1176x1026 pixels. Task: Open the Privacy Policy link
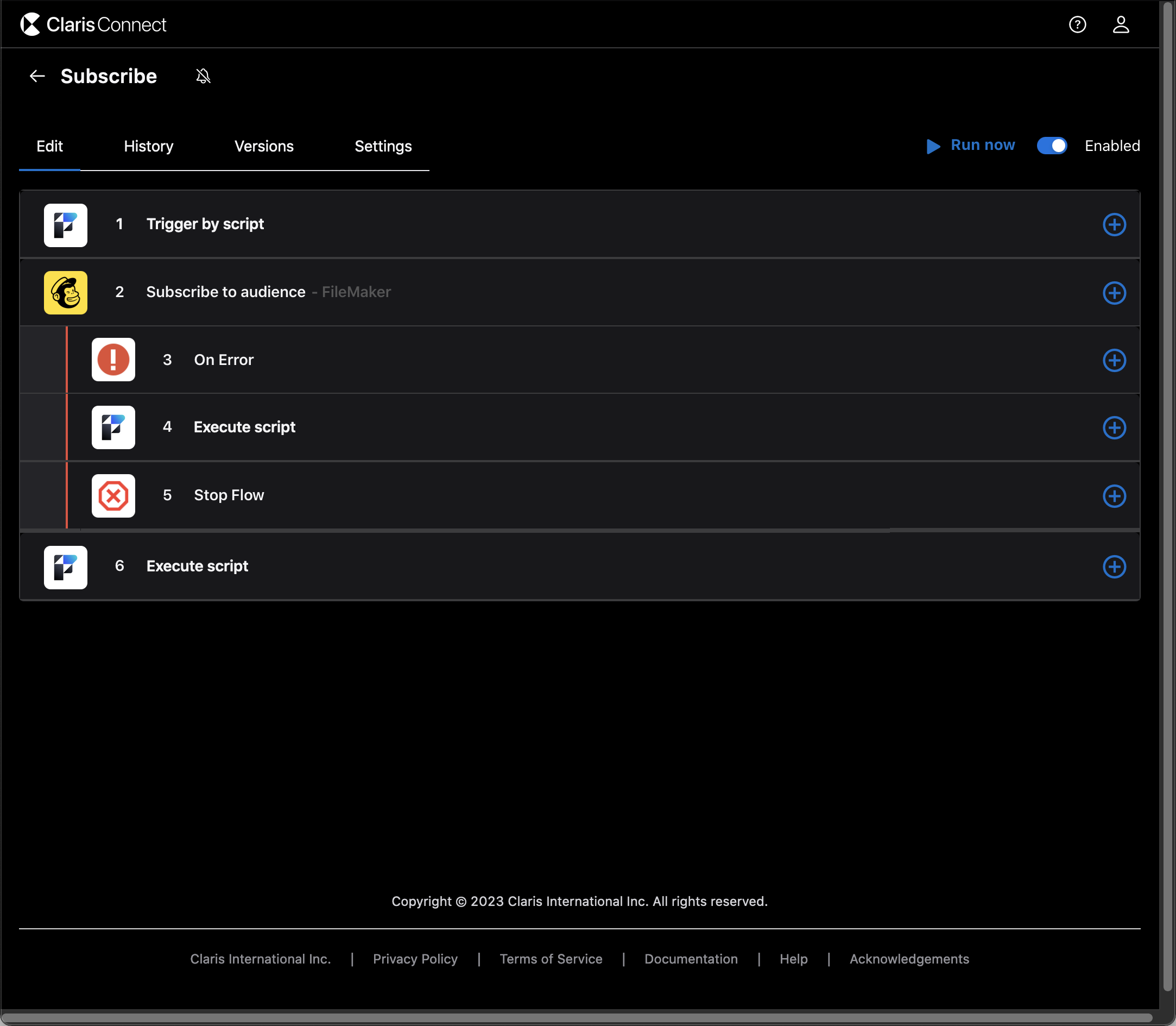pos(415,959)
